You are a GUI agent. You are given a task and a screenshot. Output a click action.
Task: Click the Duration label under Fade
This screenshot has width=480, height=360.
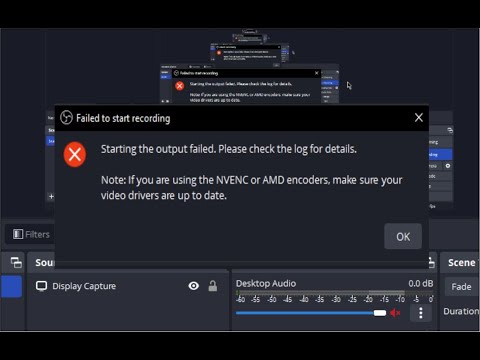461,311
